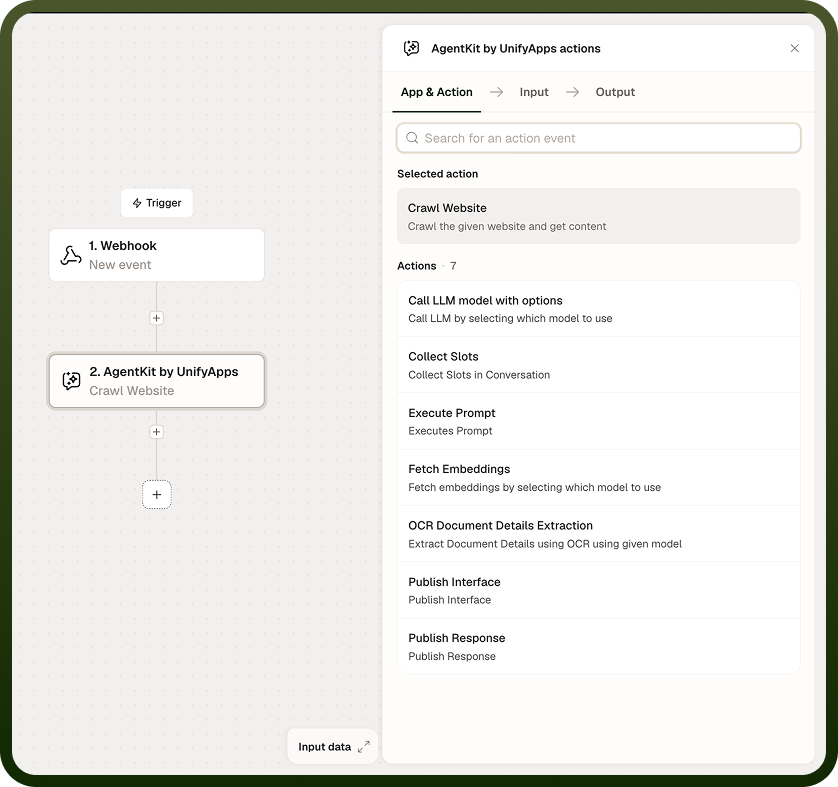Click the Executes Prompt description
838x787 pixels.
[x=450, y=431]
